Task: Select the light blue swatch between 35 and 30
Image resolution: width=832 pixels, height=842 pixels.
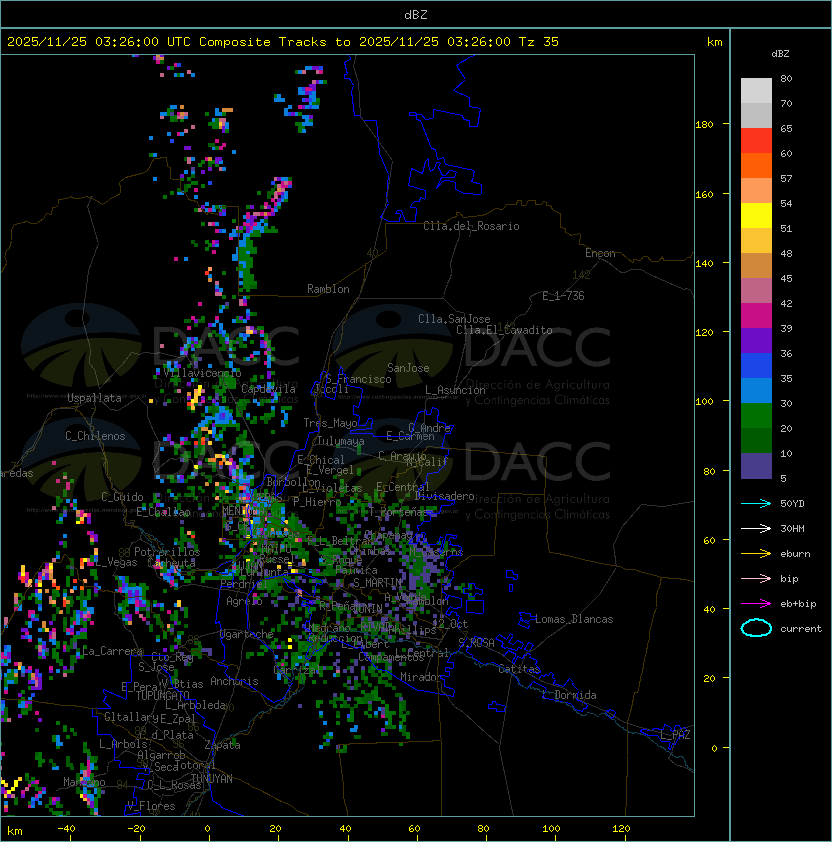Action: (x=756, y=390)
